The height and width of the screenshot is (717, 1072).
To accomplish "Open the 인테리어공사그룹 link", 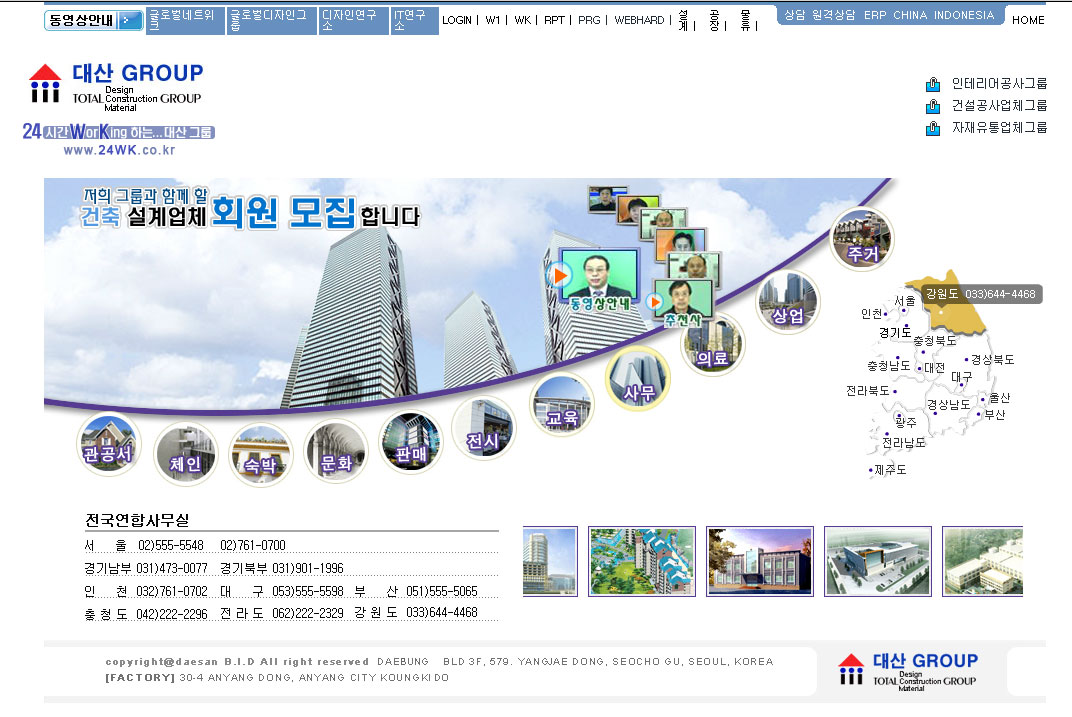I will (x=1000, y=83).
